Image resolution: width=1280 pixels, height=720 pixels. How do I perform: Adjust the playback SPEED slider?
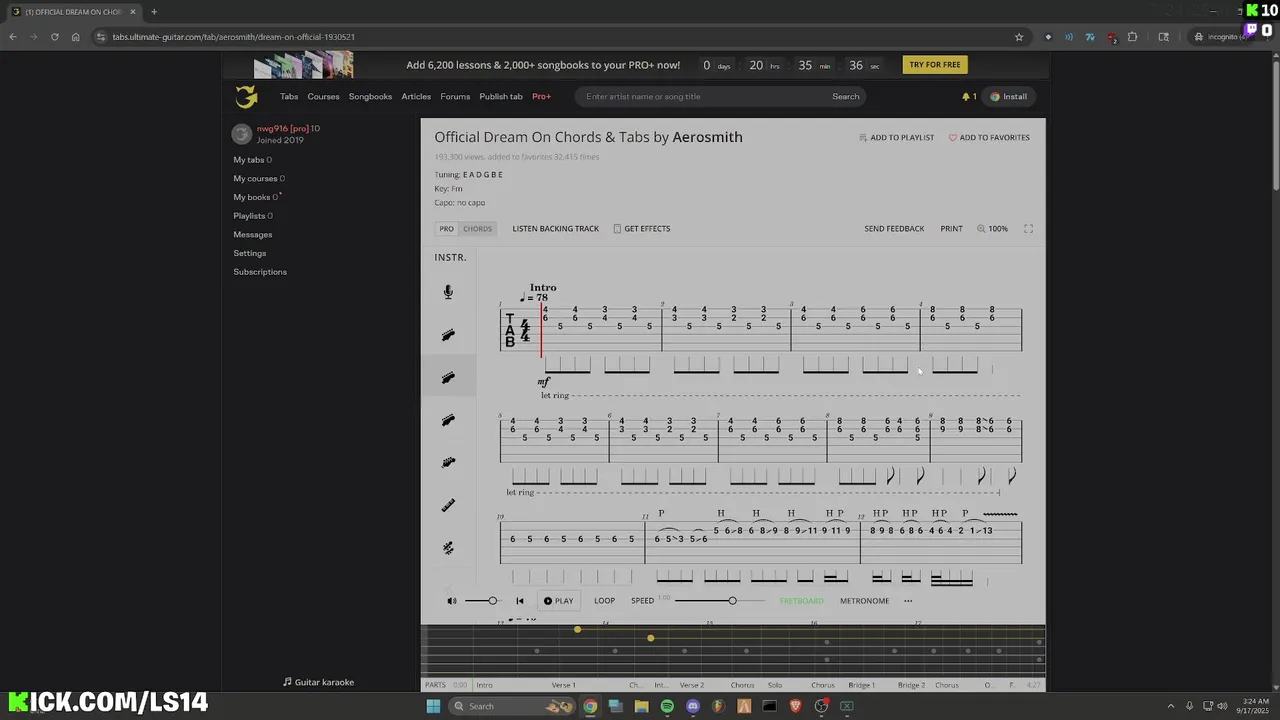pos(732,601)
